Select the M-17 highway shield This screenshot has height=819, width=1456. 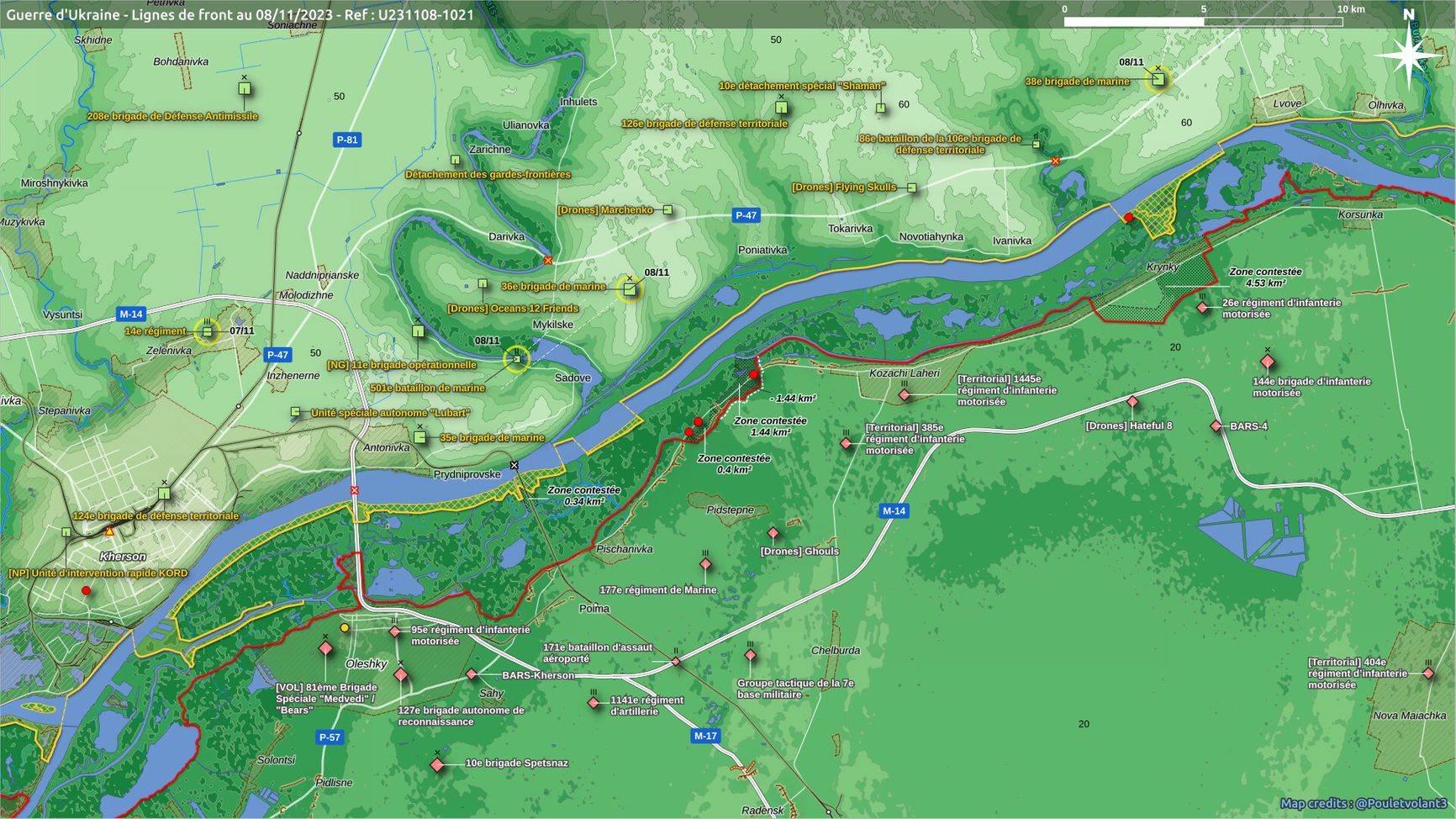[x=704, y=736]
